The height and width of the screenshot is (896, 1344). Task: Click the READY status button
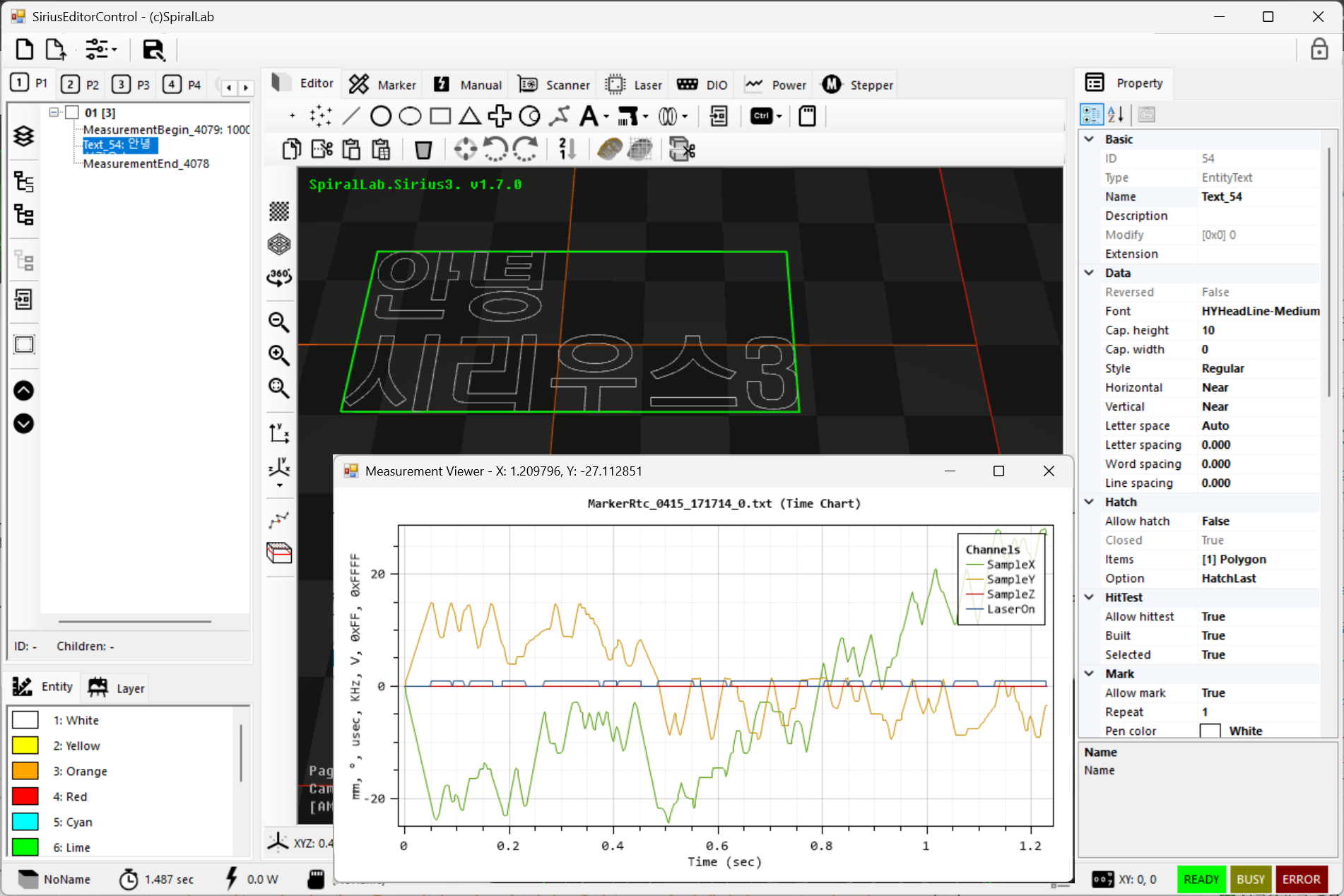pos(1201,879)
